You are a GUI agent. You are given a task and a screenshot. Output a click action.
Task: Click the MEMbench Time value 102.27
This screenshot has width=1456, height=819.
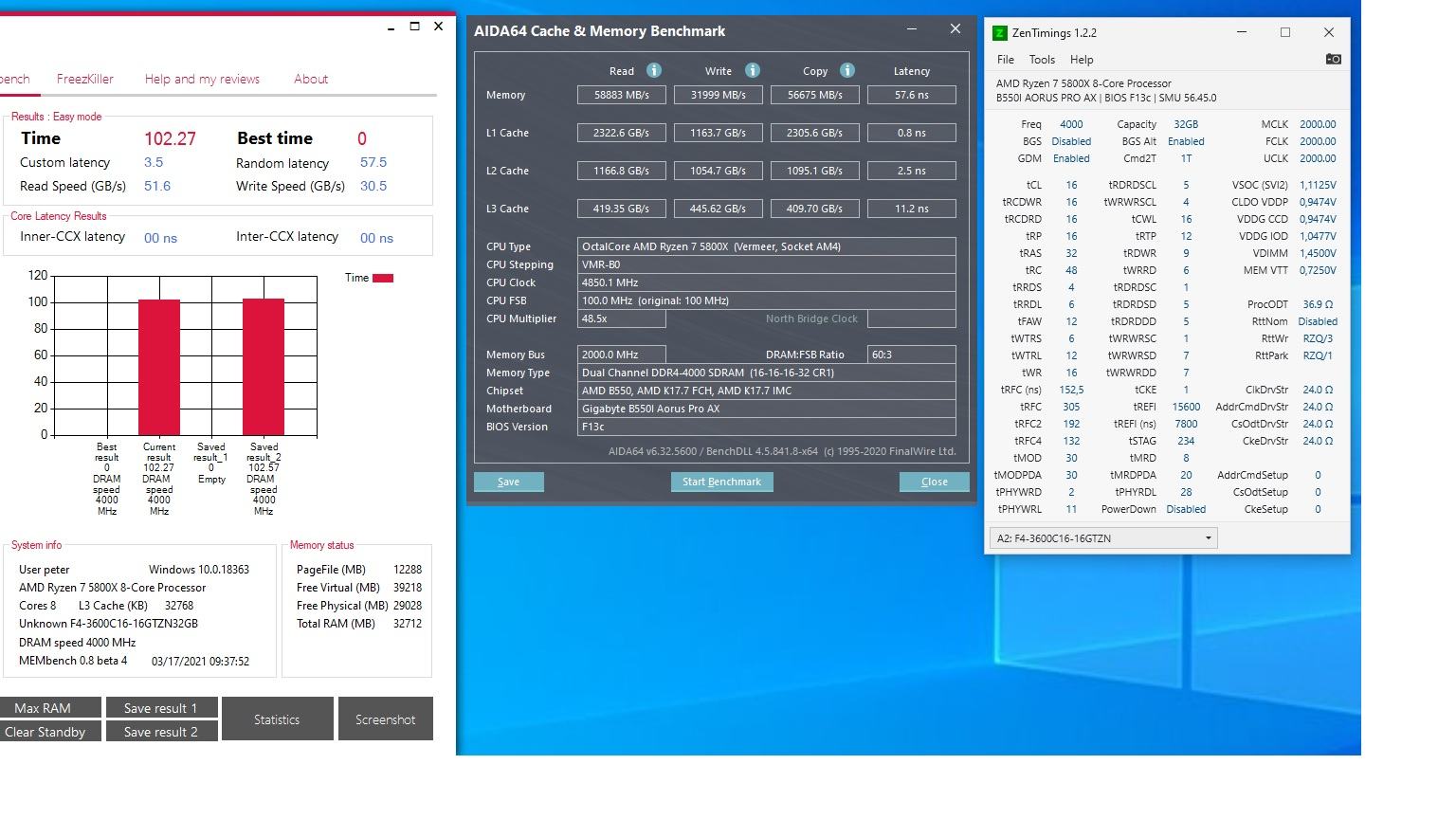tap(170, 138)
